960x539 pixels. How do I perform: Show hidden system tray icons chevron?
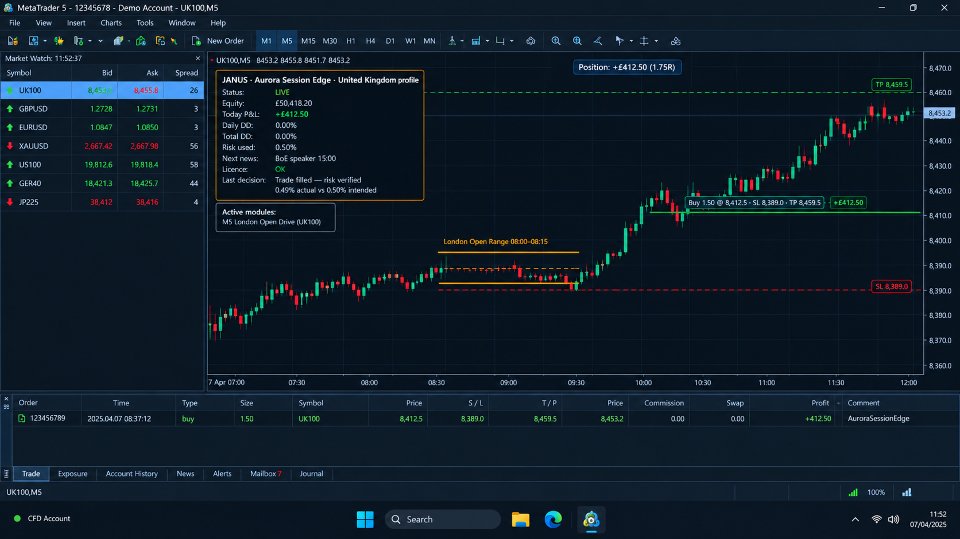pyautogui.click(x=855, y=519)
